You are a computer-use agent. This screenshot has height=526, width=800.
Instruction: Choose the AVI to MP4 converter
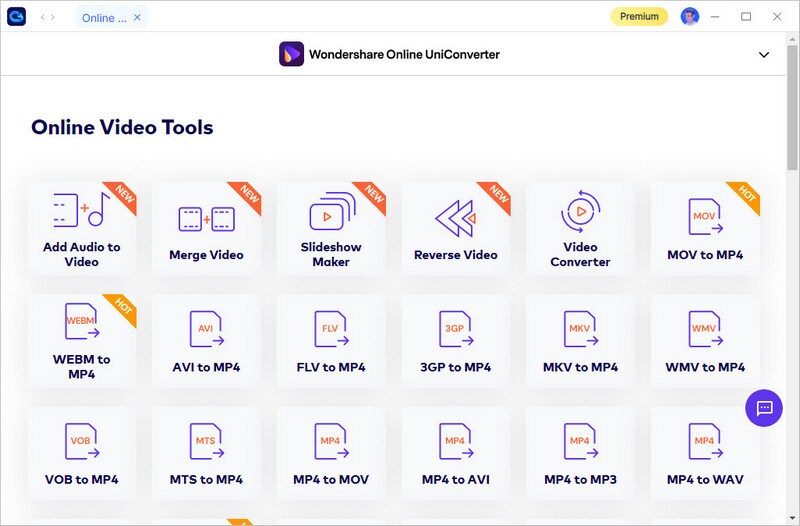coord(206,341)
